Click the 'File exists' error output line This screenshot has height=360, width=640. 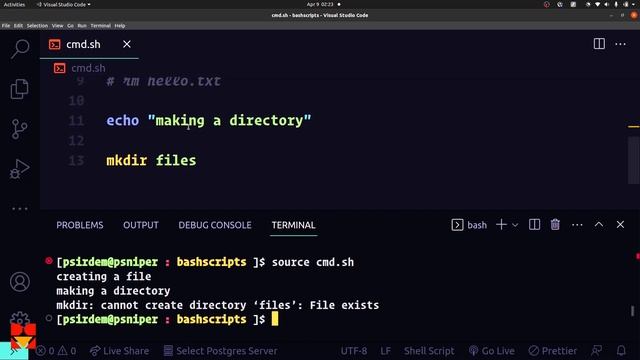click(x=218, y=305)
